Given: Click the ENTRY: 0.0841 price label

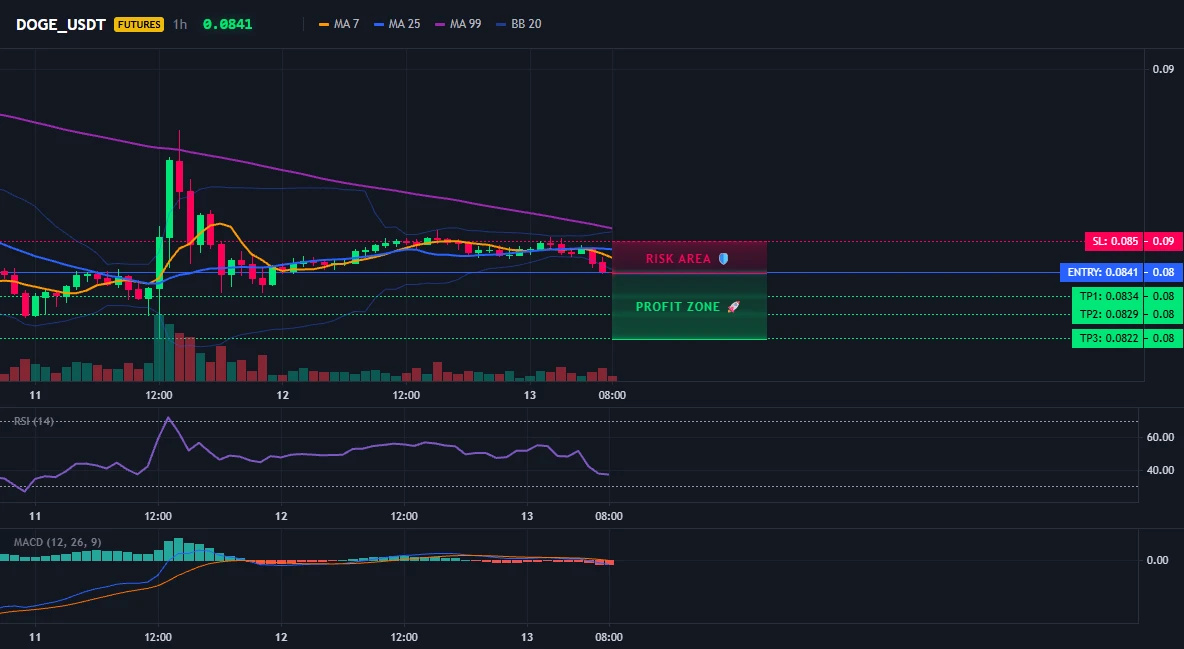Looking at the screenshot, I should [1102, 272].
